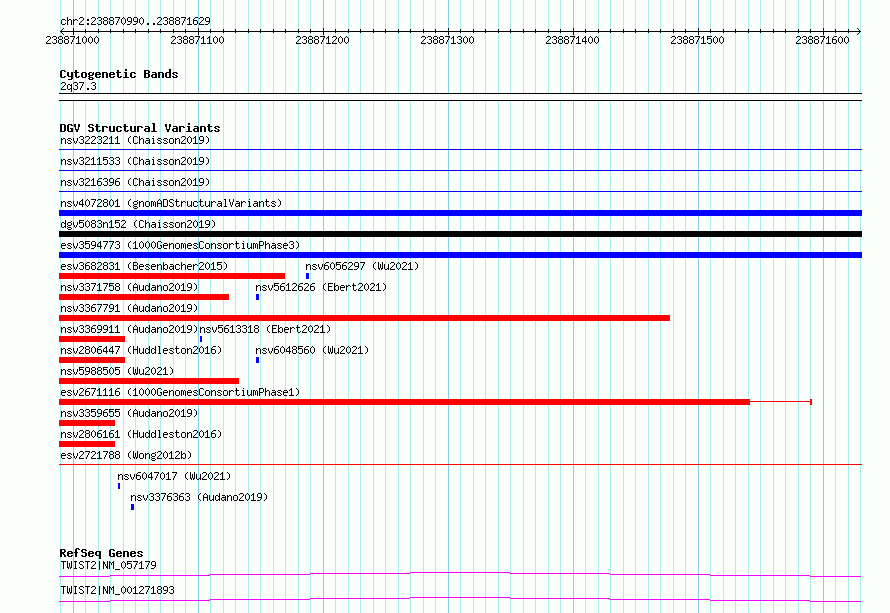Open nsv3359655 (Audano2019) variant label
890x613 pixels.
tap(129, 413)
